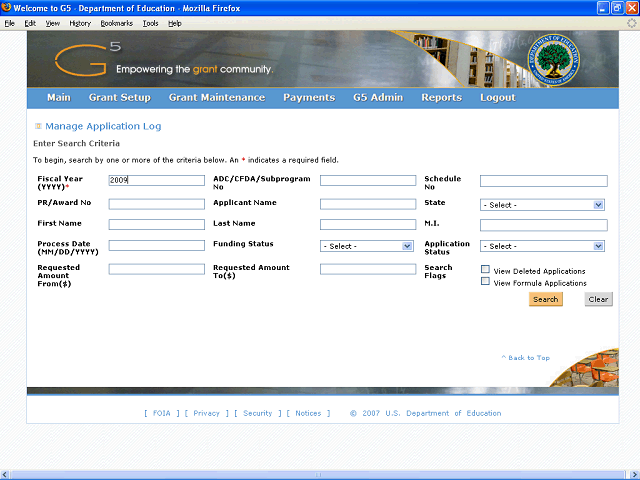Click the Requested Amount From($) field
640x480 pixels.
(x=157, y=269)
